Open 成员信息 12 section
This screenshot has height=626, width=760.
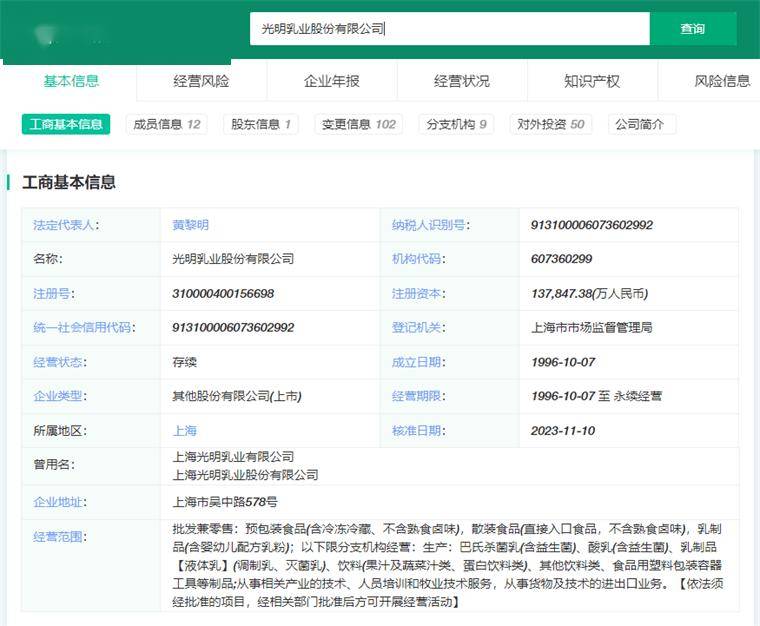[167, 124]
